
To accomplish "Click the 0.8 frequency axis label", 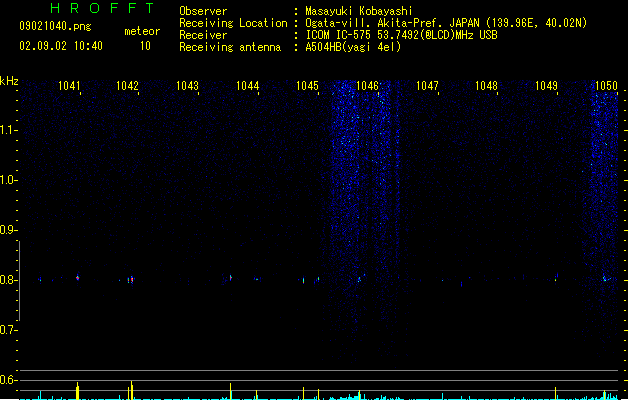I will click(x=8, y=280).
